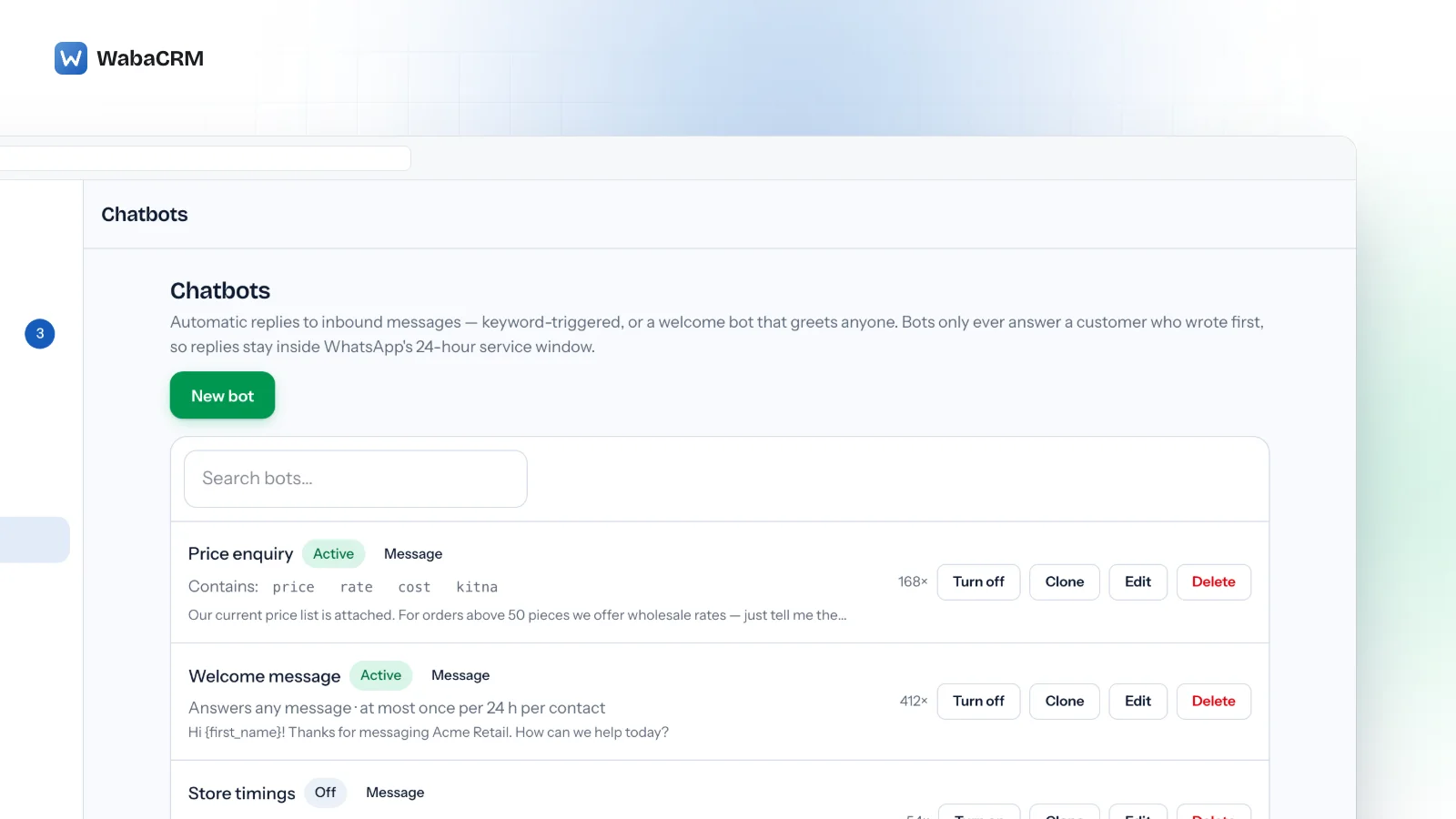The width and height of the screenshot is (1456, 819).
Task: Focus the Search bots field
Action: pyautogui.click(x=356, y=479)
